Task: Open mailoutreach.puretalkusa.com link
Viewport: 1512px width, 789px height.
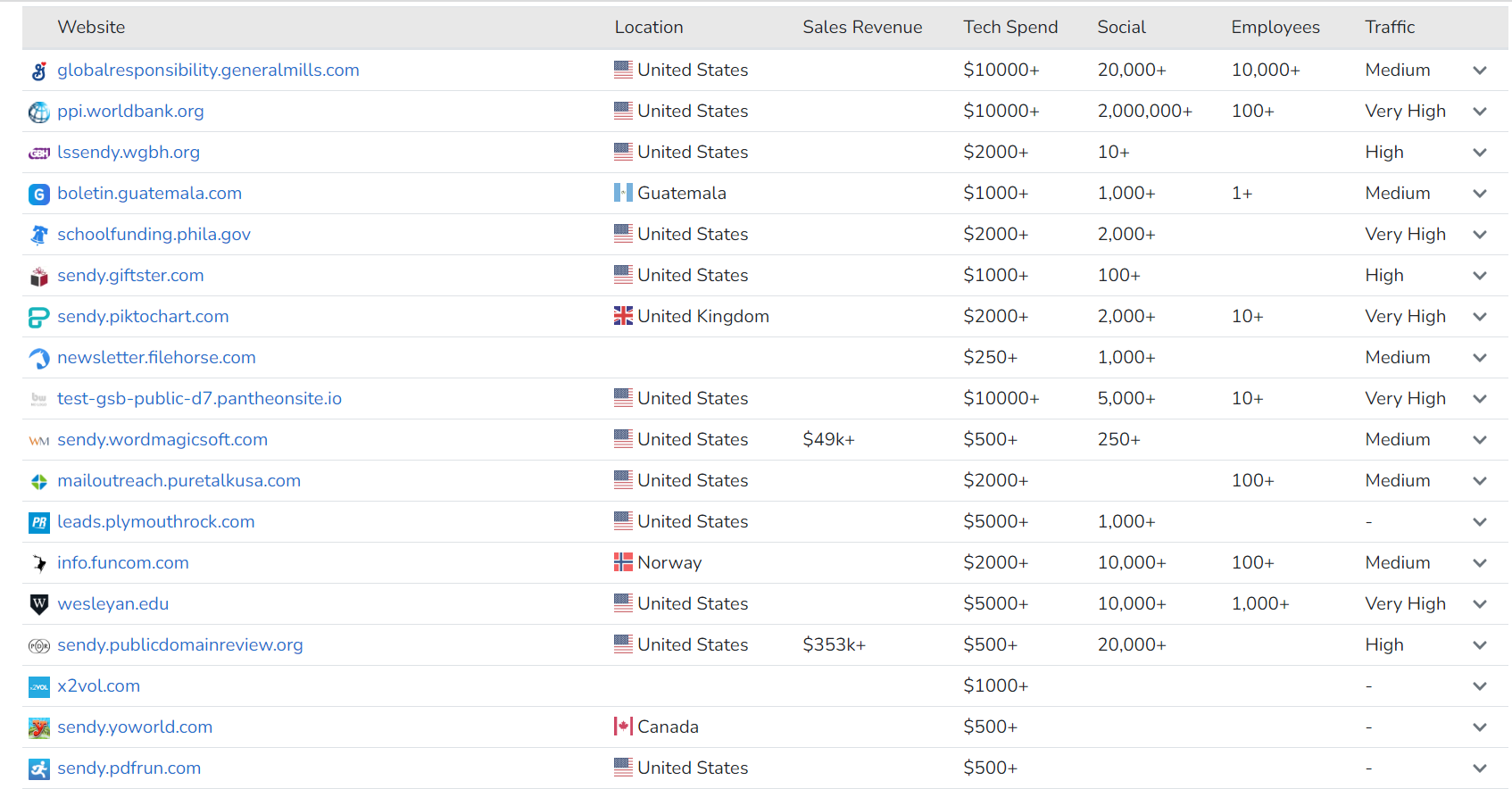Action: click(179, 480)
